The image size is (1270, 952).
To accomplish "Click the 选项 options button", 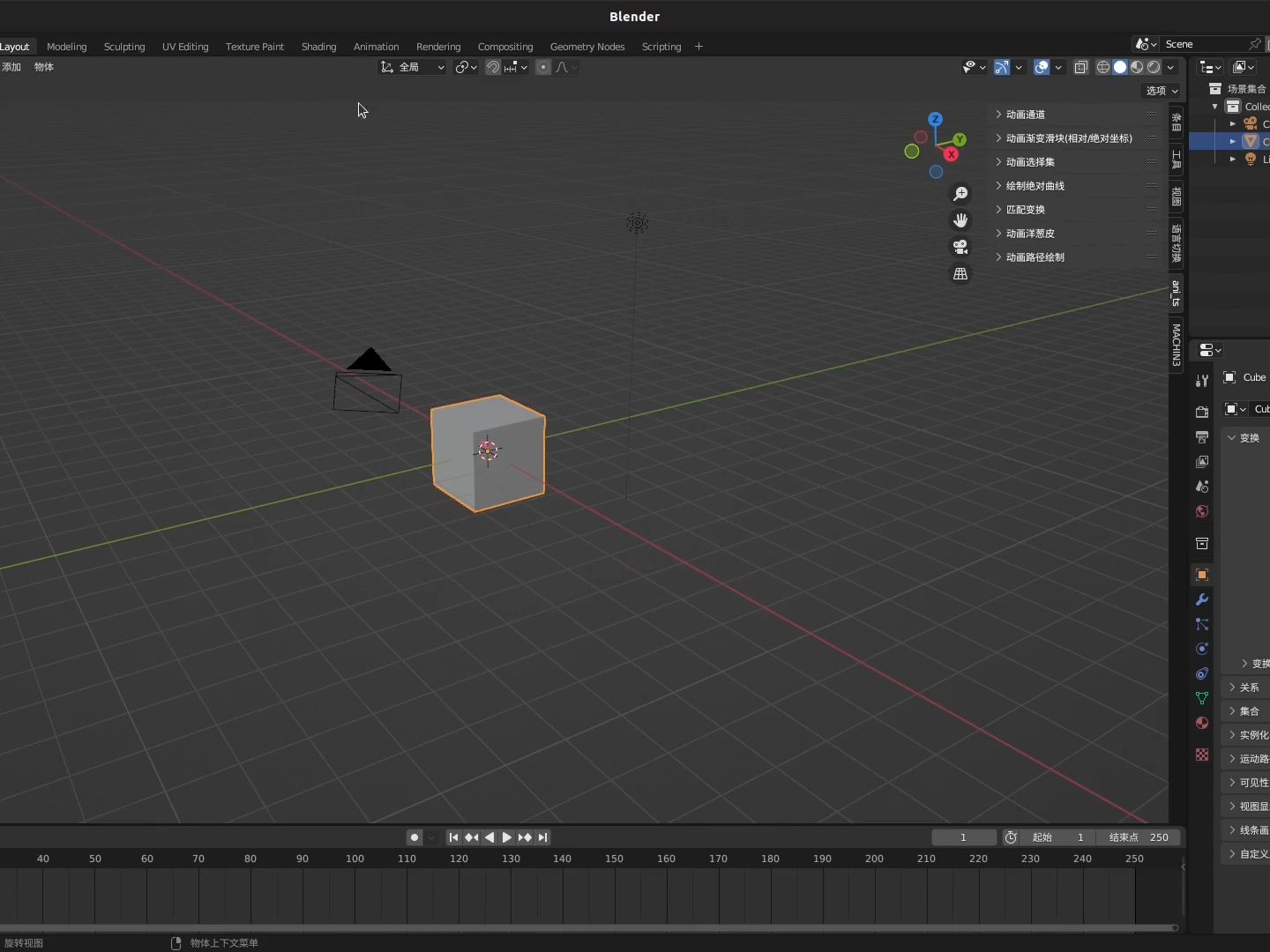I will [1161, 91].
